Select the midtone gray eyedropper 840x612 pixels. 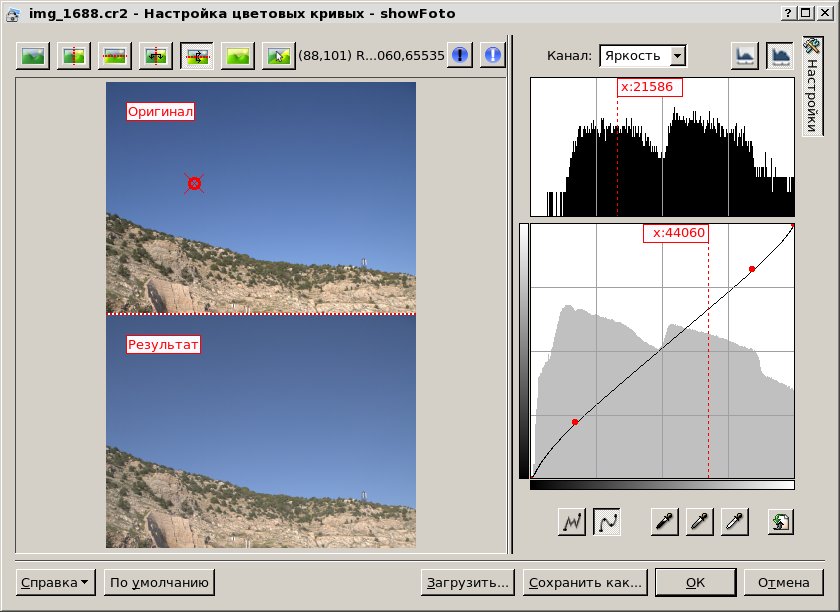[x=700, y=521]
